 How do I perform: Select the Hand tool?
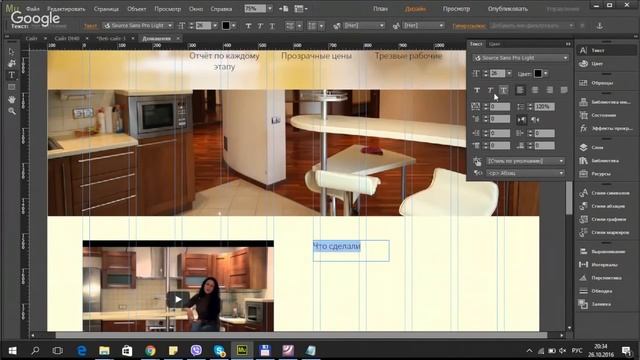click(x=11, y=99)
